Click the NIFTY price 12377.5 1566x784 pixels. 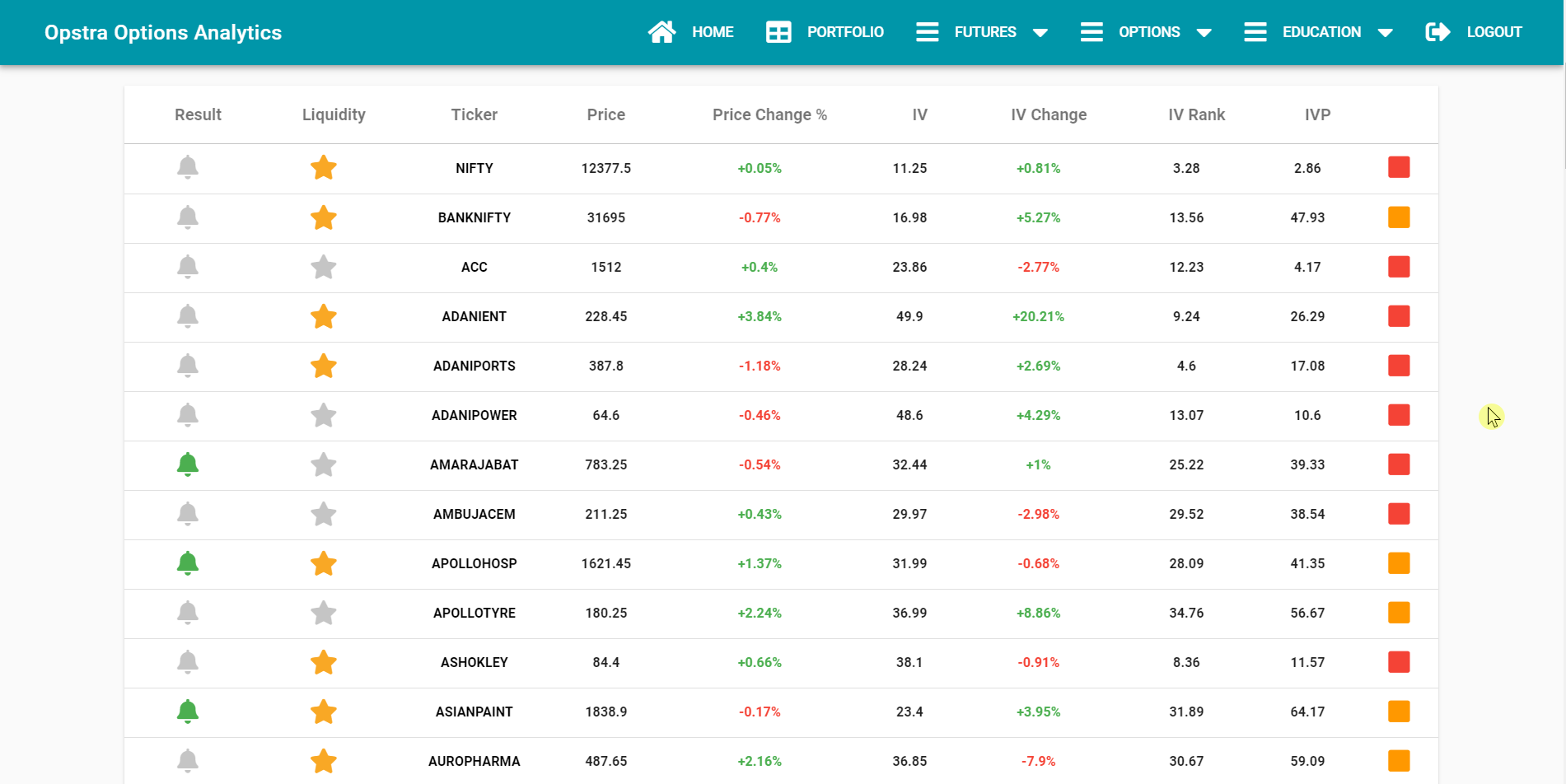[606, 168]
